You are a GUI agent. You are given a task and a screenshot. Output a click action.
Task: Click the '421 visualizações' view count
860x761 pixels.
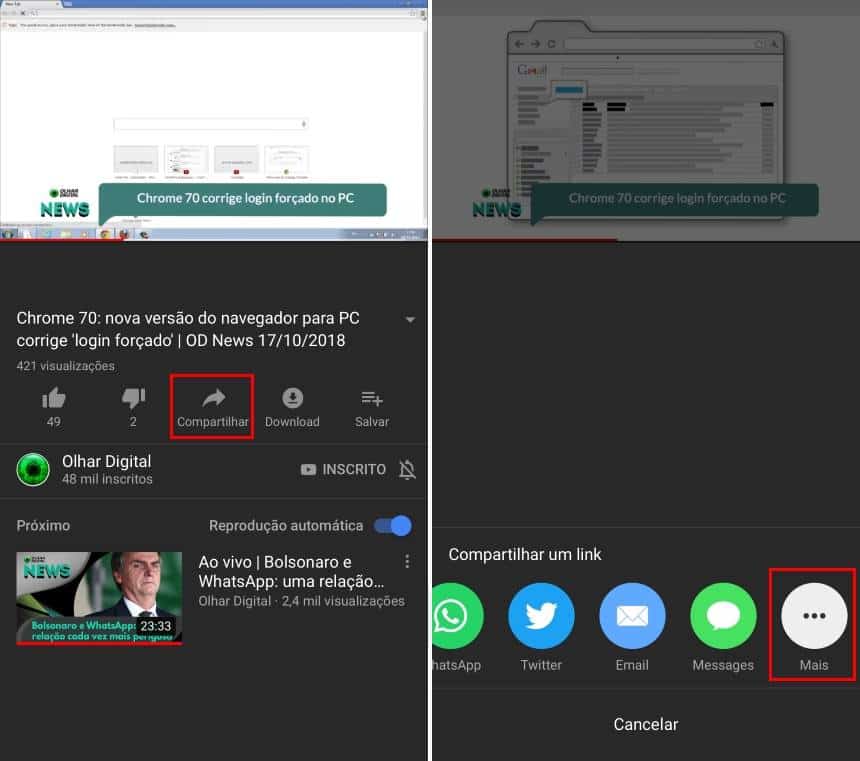[65, 366]
